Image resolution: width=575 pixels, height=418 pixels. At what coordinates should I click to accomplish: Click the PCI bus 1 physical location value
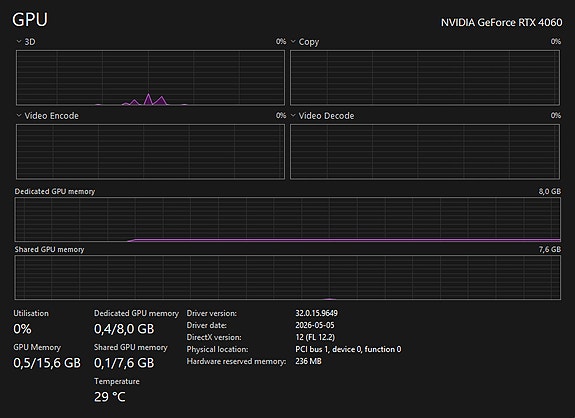(348, 349)
